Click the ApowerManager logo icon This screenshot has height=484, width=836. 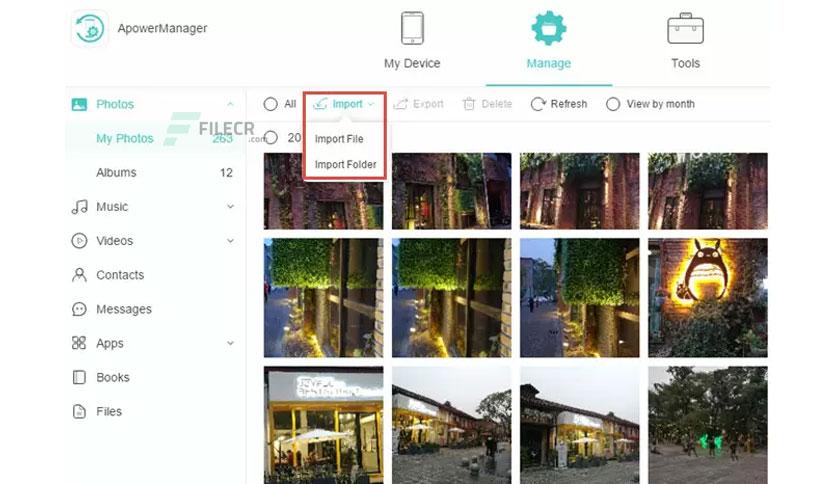point(90,28)
